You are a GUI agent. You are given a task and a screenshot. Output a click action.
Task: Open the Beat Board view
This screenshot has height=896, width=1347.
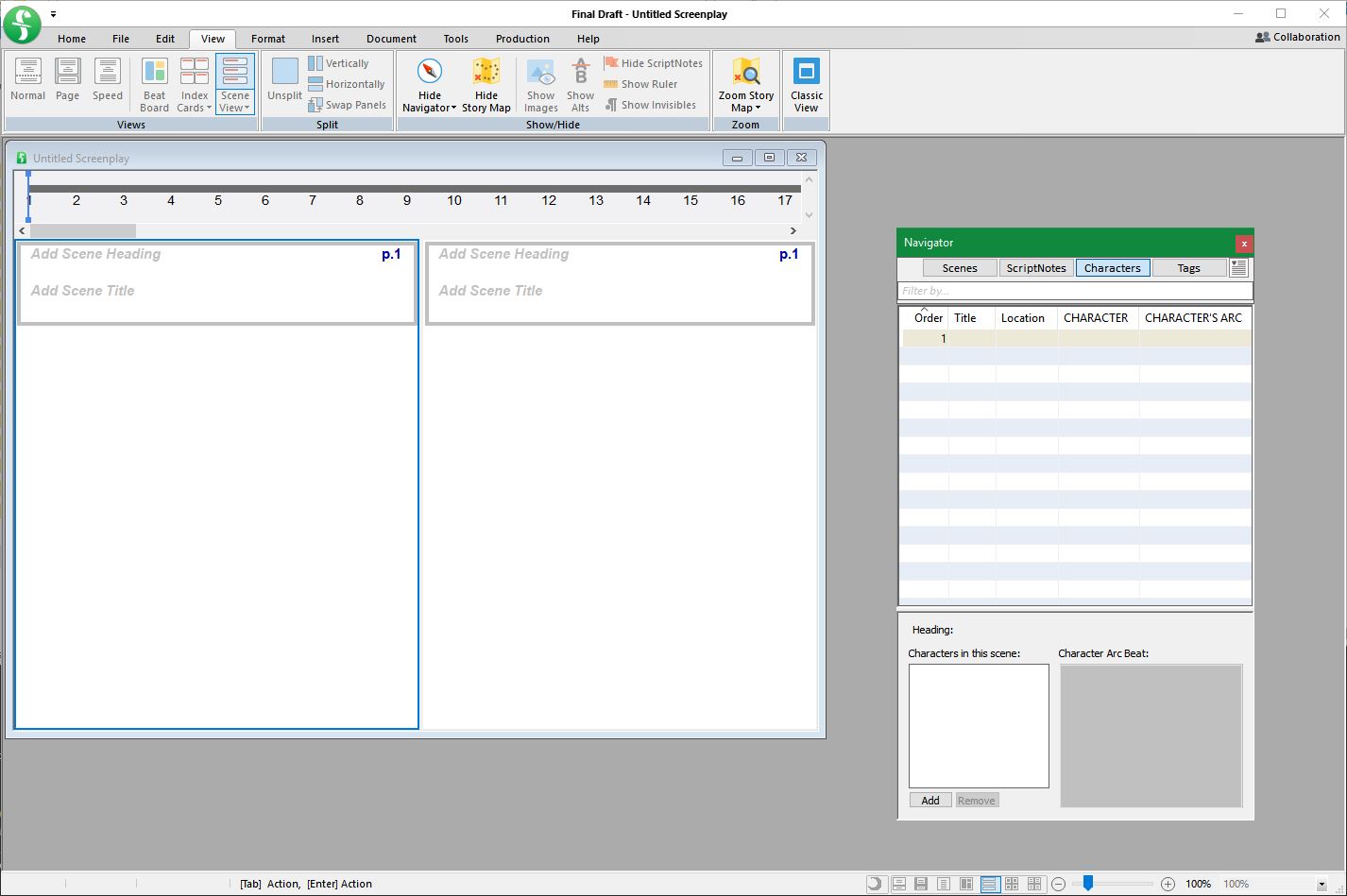coord(154,84)
